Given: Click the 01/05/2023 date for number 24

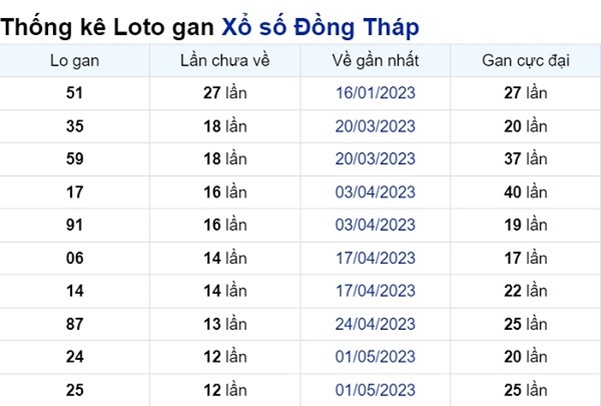Looking at the screenshot, I should (376, 357).
